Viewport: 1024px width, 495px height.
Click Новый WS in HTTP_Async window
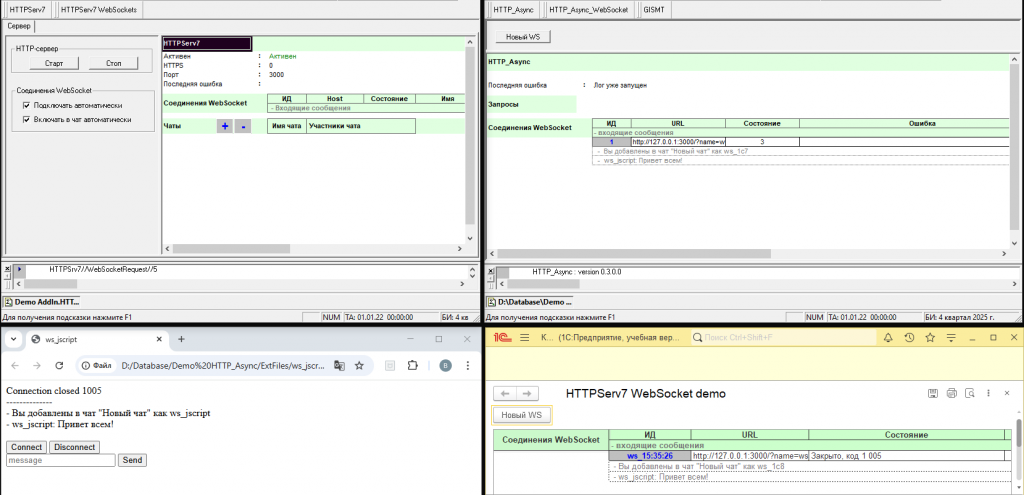523,37
